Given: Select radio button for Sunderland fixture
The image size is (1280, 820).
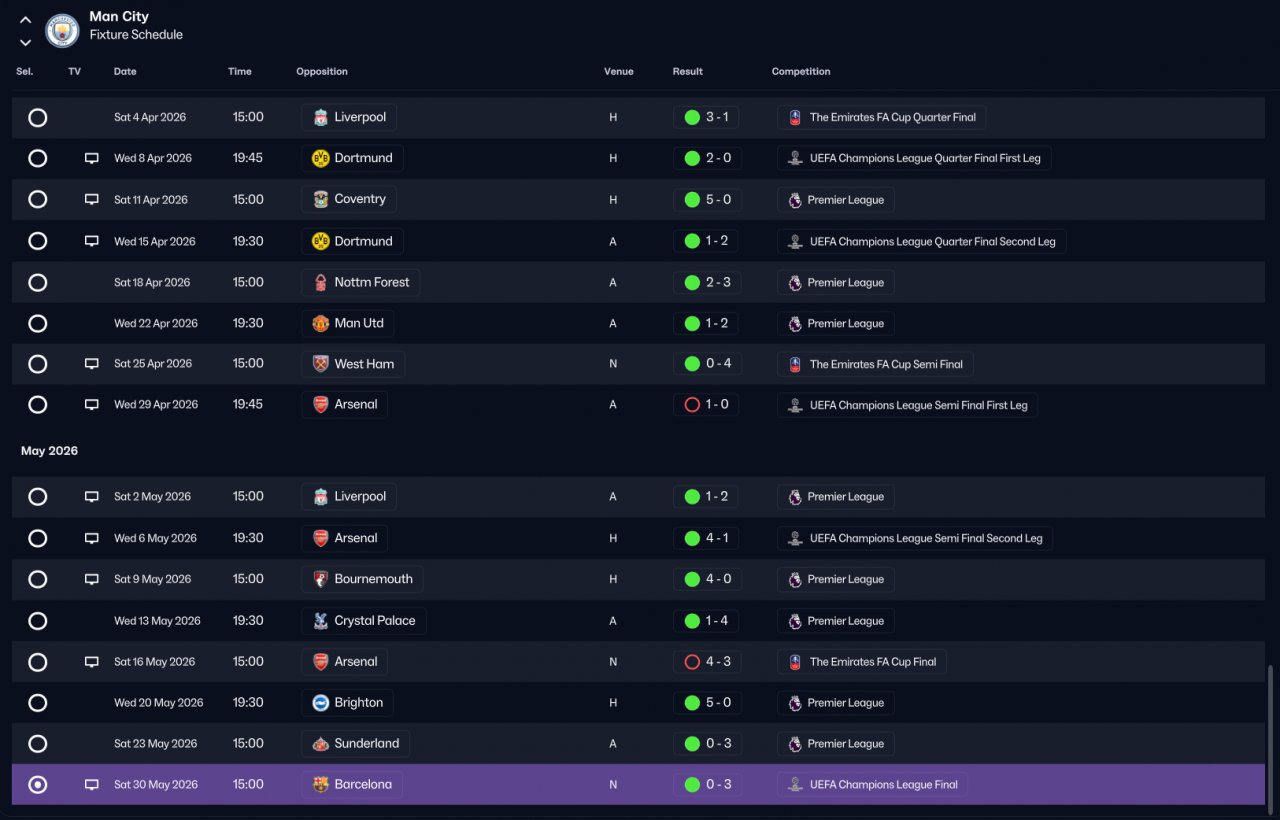Looking at the screenshot, I should click(38, 744).
